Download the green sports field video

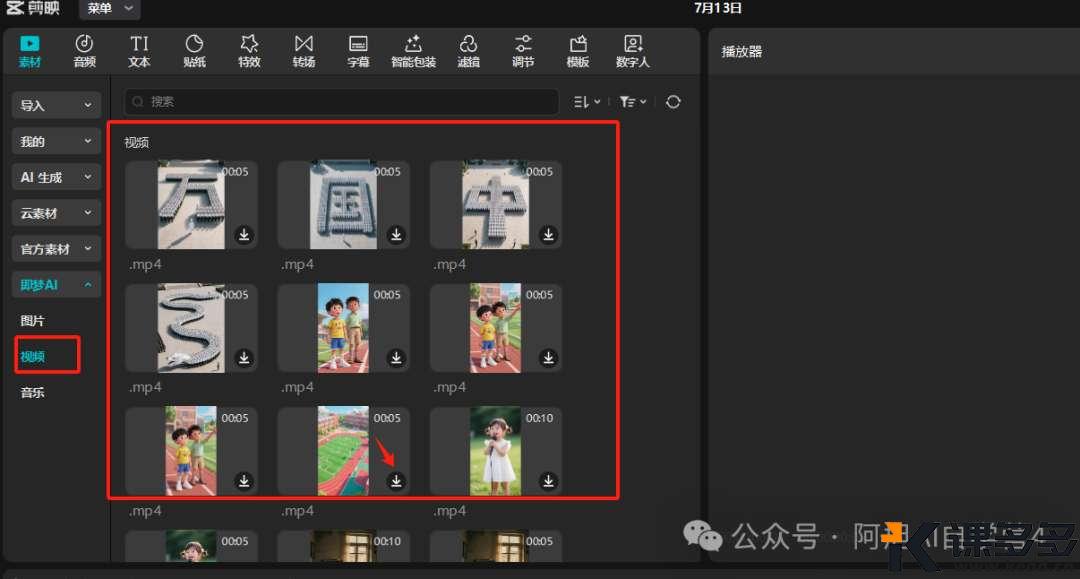pyautogui.click(x=396, y=481)
